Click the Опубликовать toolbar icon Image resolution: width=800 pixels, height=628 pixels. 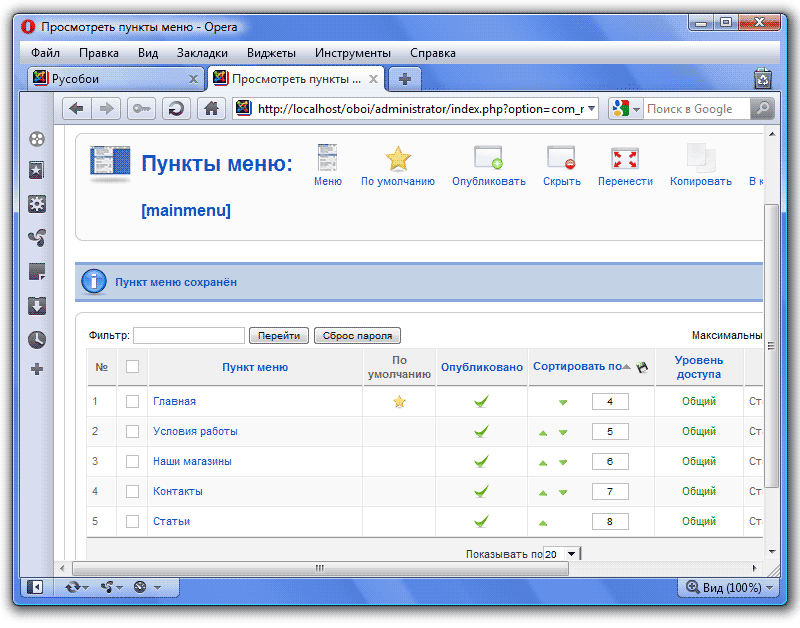488,158
